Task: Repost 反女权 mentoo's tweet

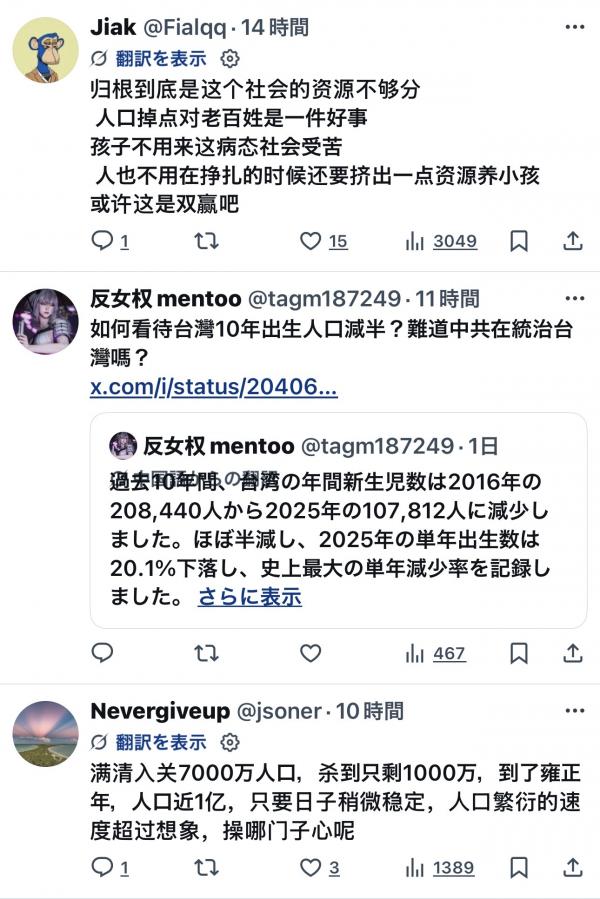Action: point(207,653)
